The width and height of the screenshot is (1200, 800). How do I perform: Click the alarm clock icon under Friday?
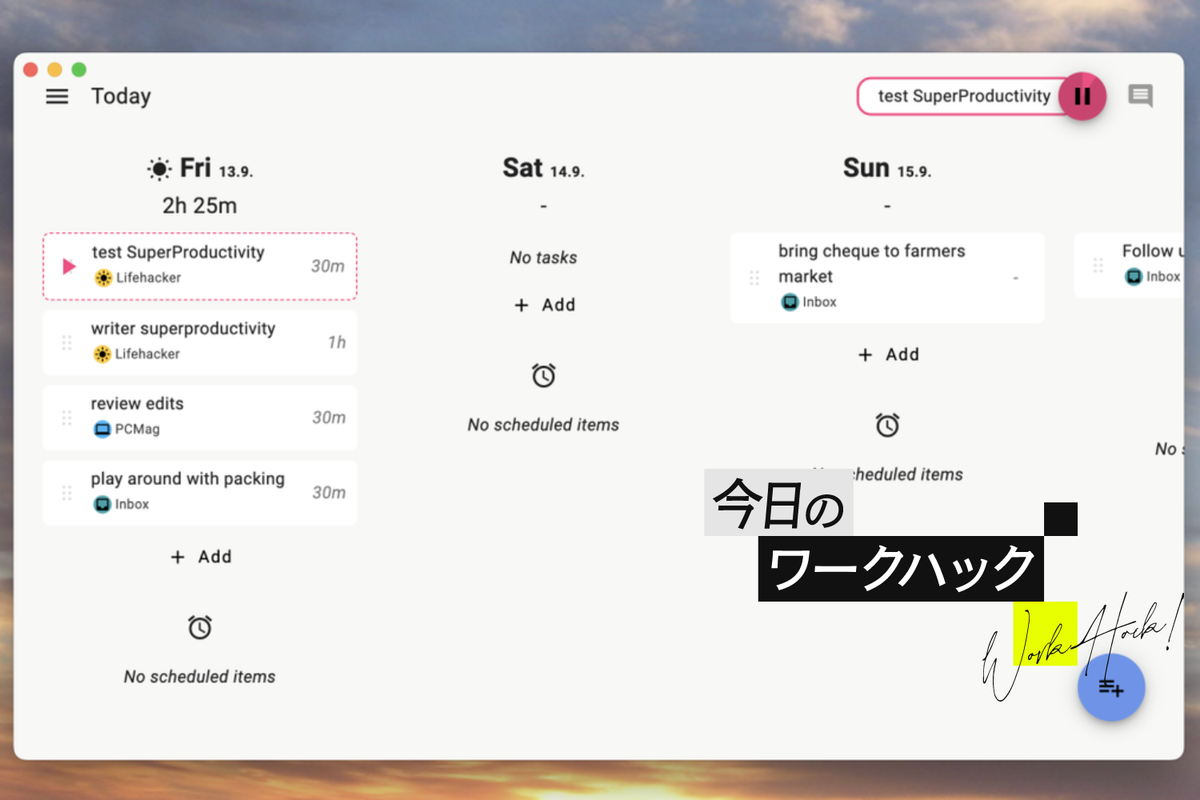coord(200,628)
